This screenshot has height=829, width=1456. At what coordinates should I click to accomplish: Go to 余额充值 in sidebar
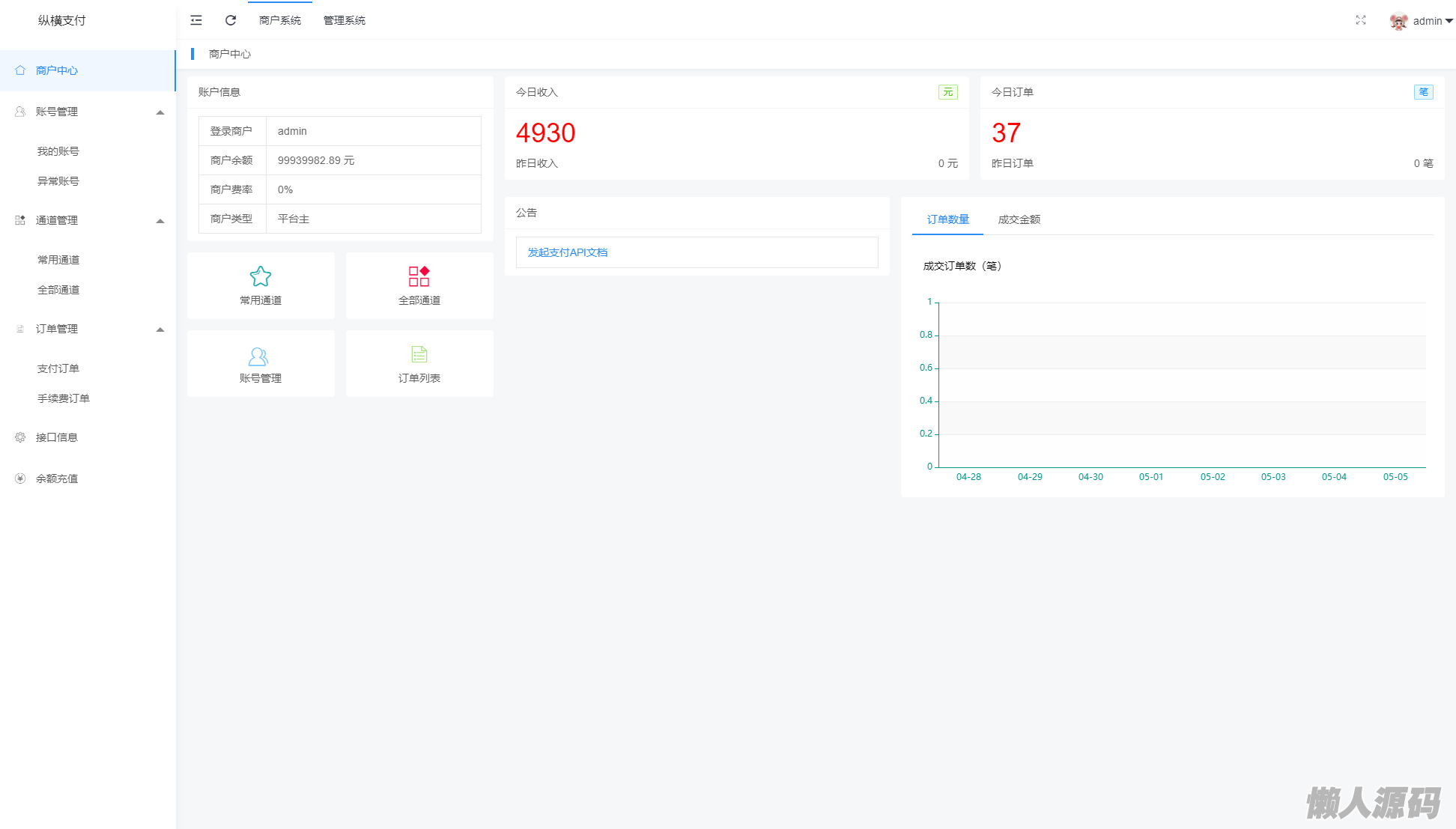click(57, 479)
